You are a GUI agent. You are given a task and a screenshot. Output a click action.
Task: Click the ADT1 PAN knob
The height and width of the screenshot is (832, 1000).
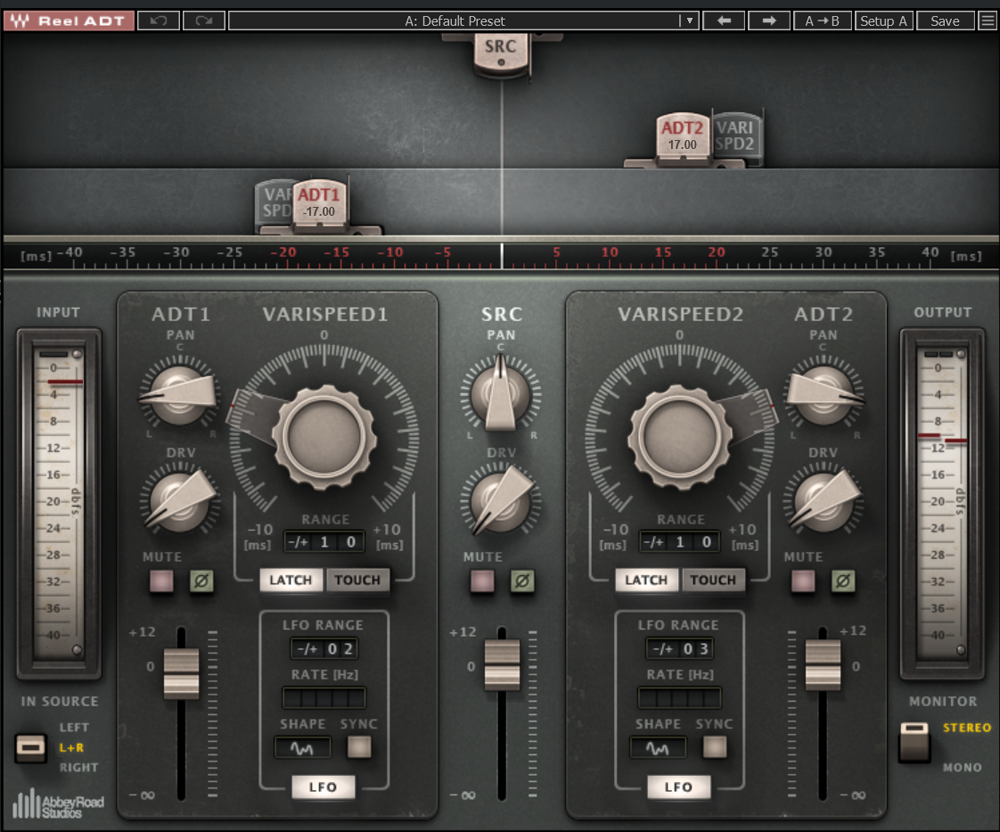pos(180,393)
